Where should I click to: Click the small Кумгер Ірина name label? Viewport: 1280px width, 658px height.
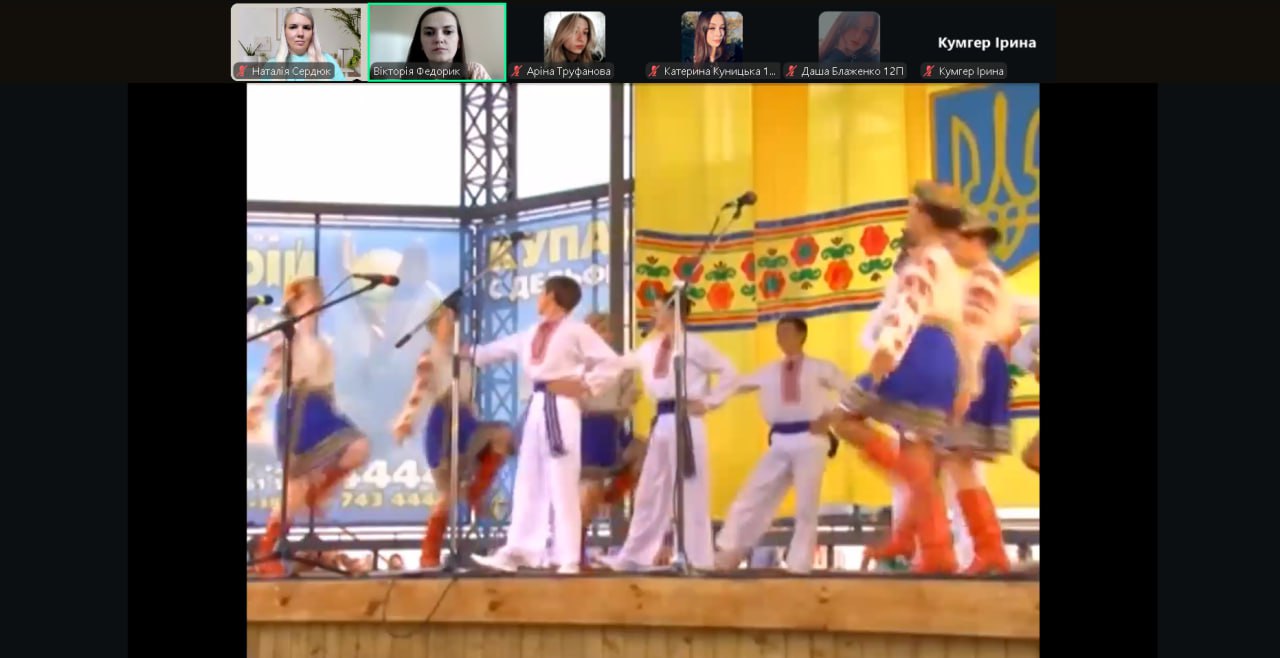coord(970,71)
